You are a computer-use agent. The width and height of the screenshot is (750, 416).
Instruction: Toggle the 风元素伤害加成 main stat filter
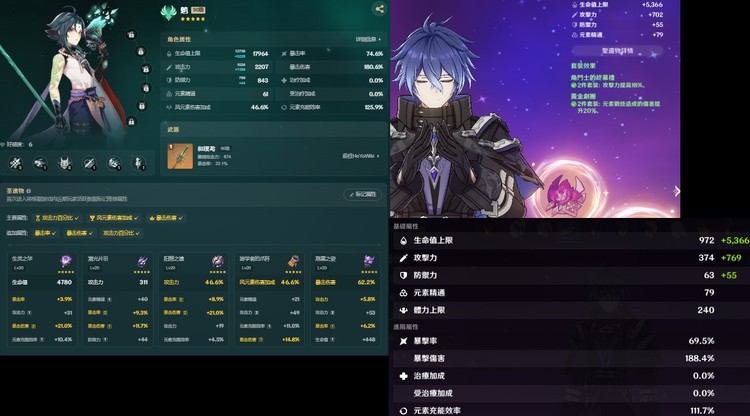tap(114, 218)
